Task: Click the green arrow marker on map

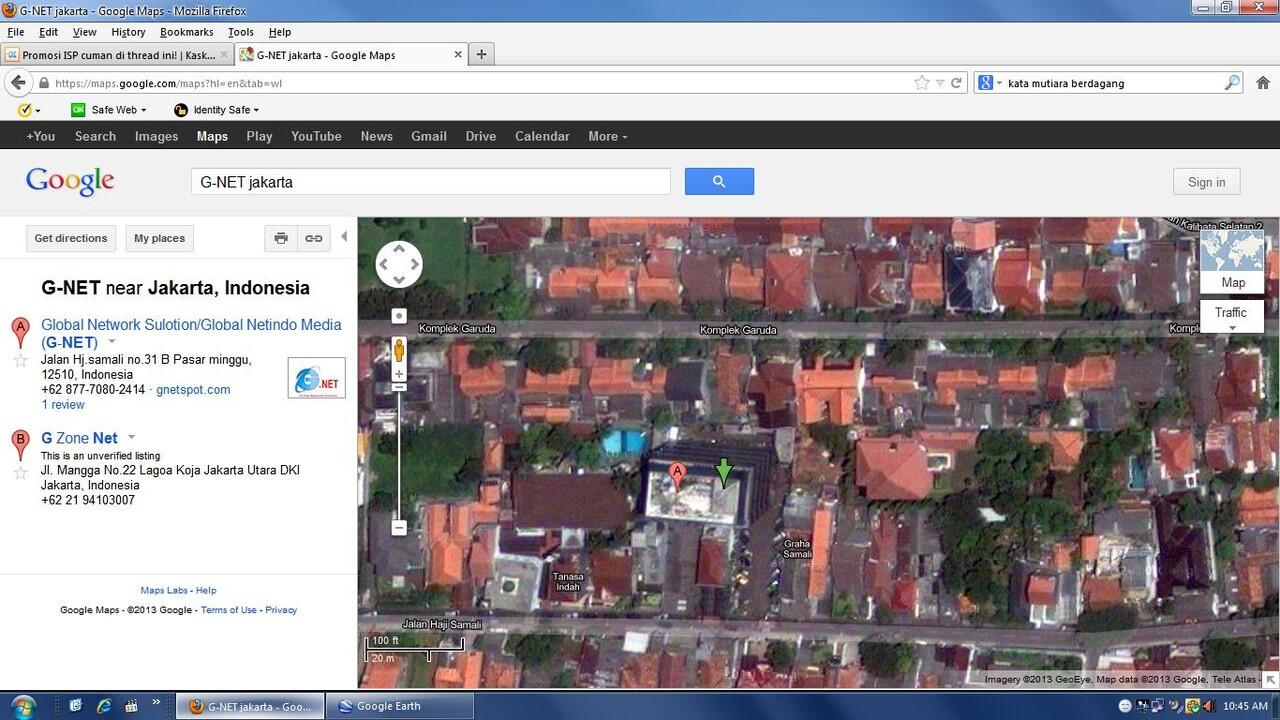Action: coord(724,472)
